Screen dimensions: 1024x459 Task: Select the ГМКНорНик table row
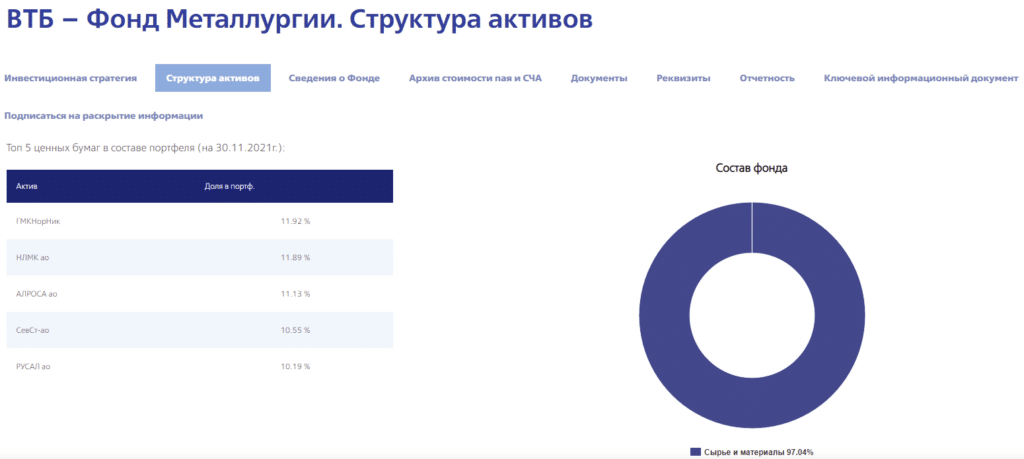(199, 221)
